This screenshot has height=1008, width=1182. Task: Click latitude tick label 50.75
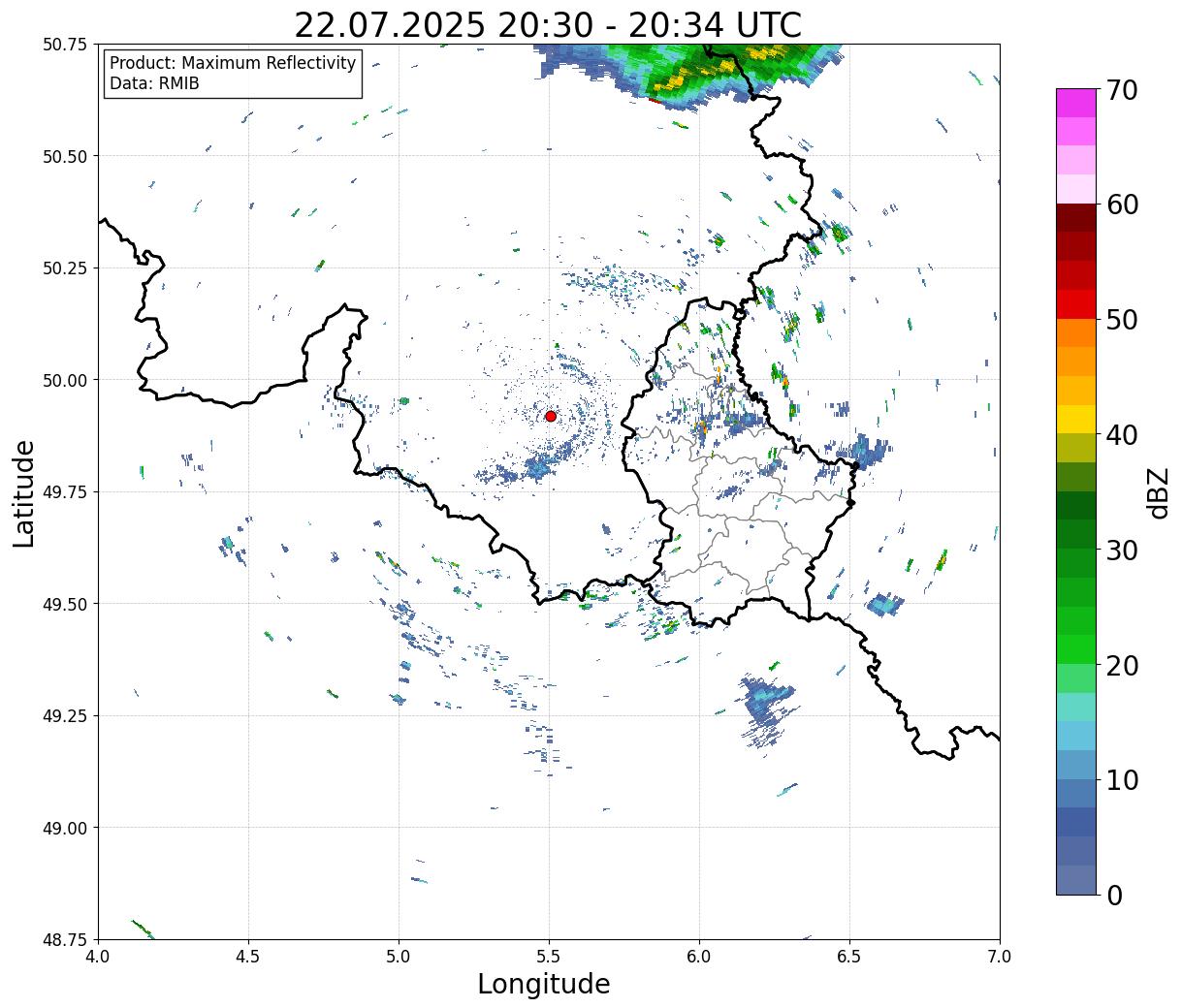click(x=65, y=45)
